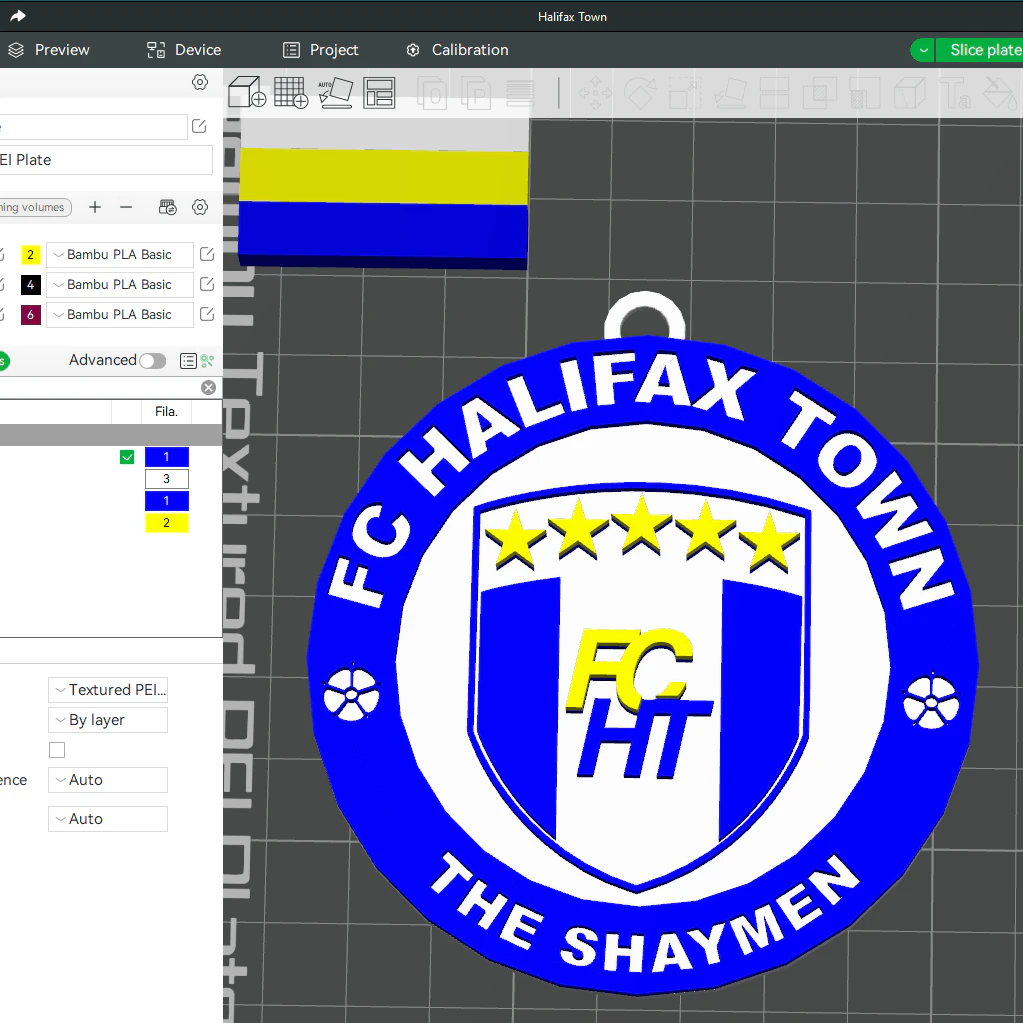Viewport: 1023px width, 1023px height.
Task: Tick the empty checkbox below By layer
Action: (57, 750)
